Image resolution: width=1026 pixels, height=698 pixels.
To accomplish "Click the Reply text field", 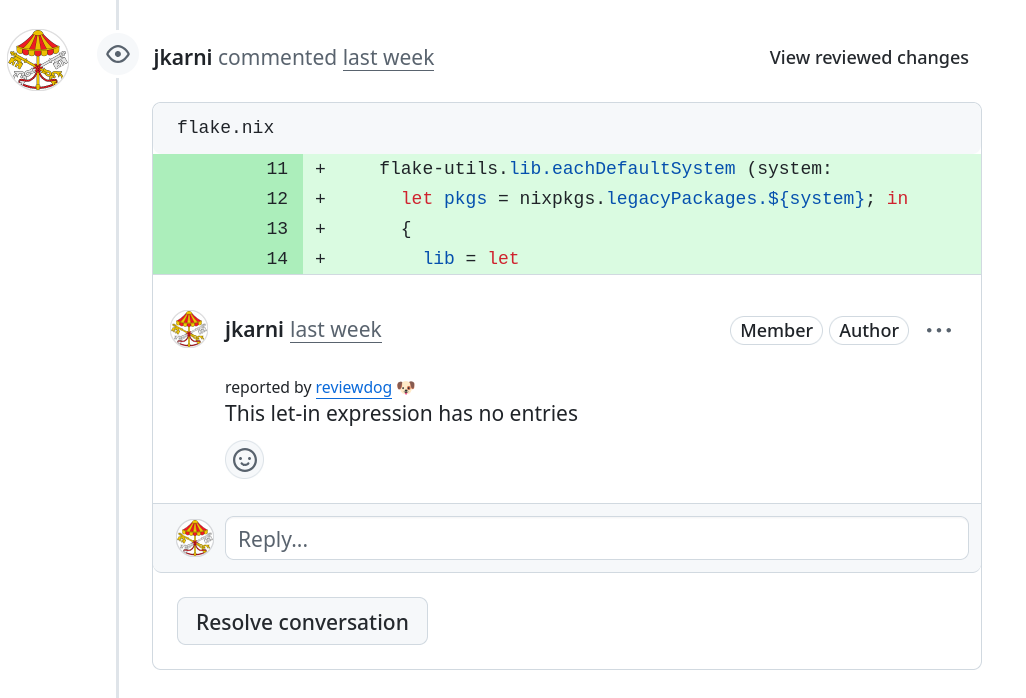I will [596, 538].
